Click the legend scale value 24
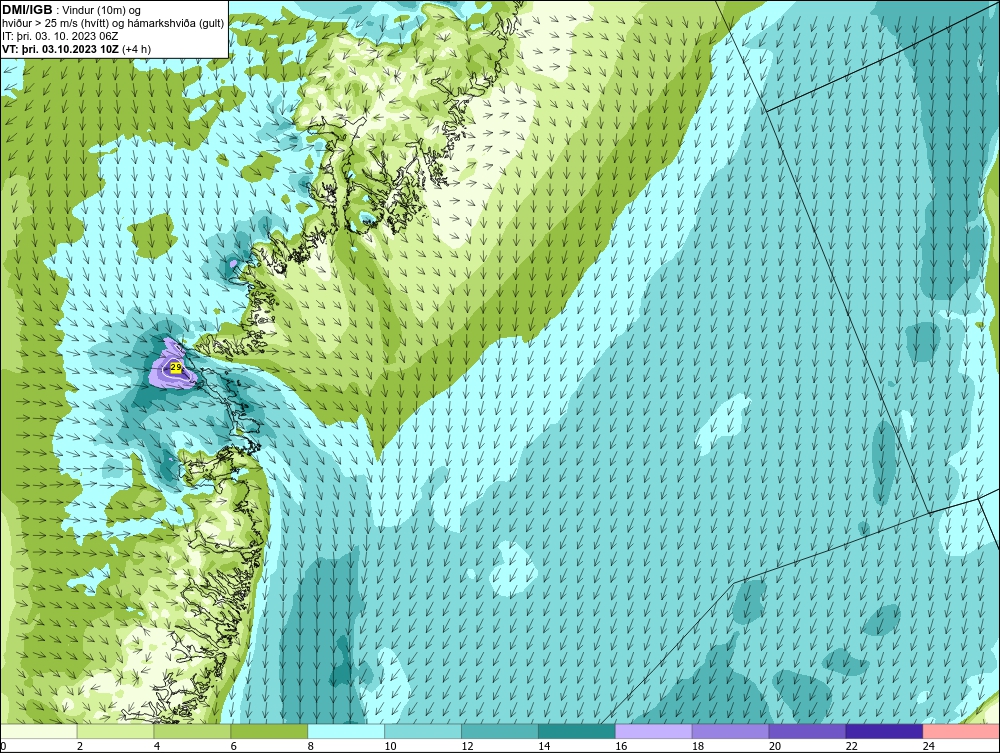 coord(929,746)
